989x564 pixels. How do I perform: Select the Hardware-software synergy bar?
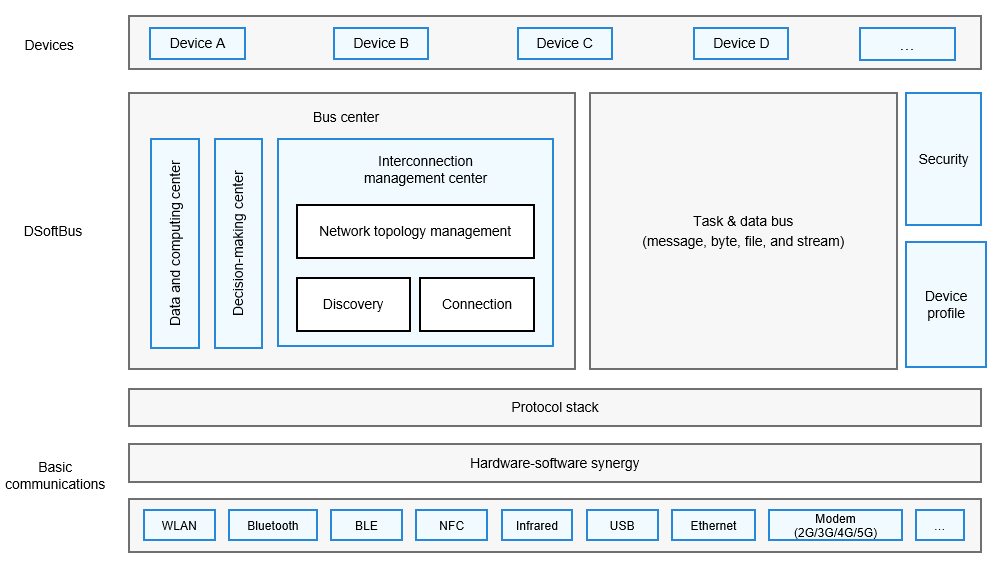tap(554, 463)
